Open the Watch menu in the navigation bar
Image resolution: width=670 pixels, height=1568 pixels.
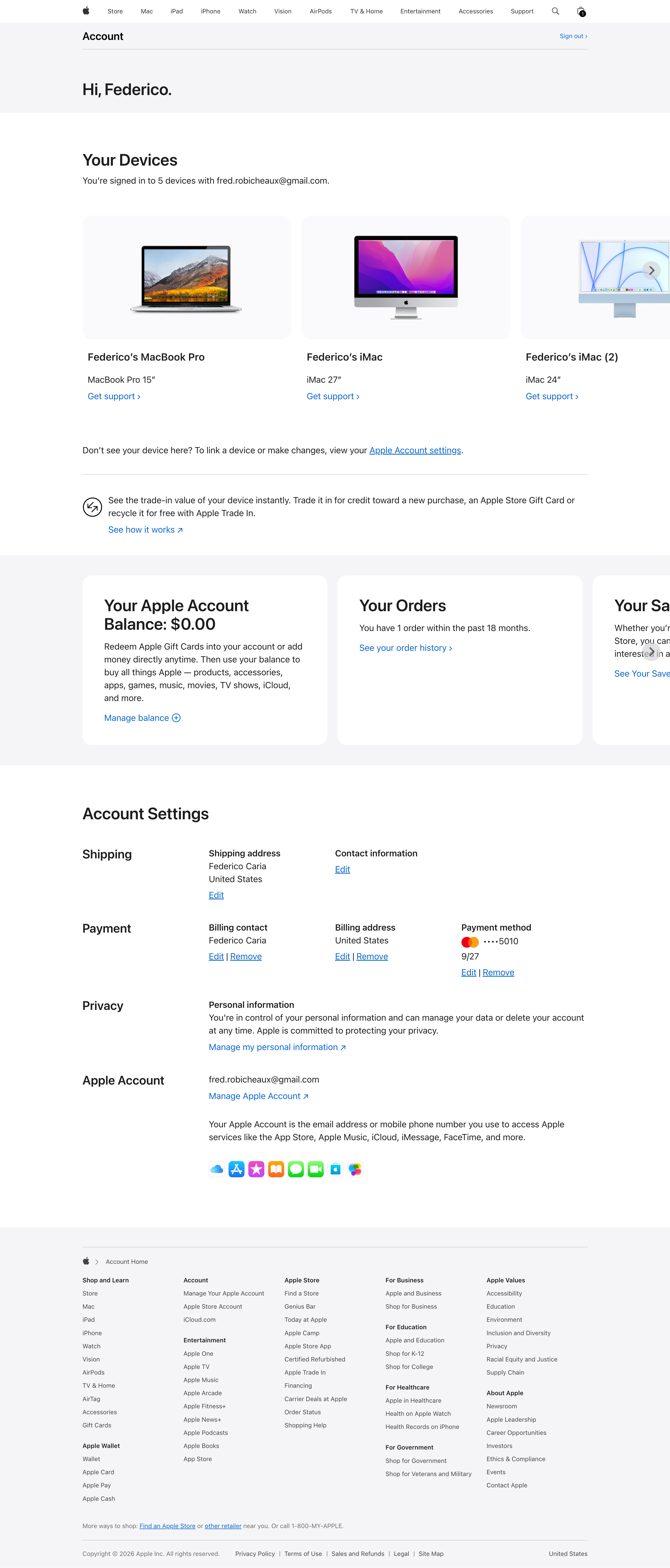pyautogui.click(x=247, y=11)
